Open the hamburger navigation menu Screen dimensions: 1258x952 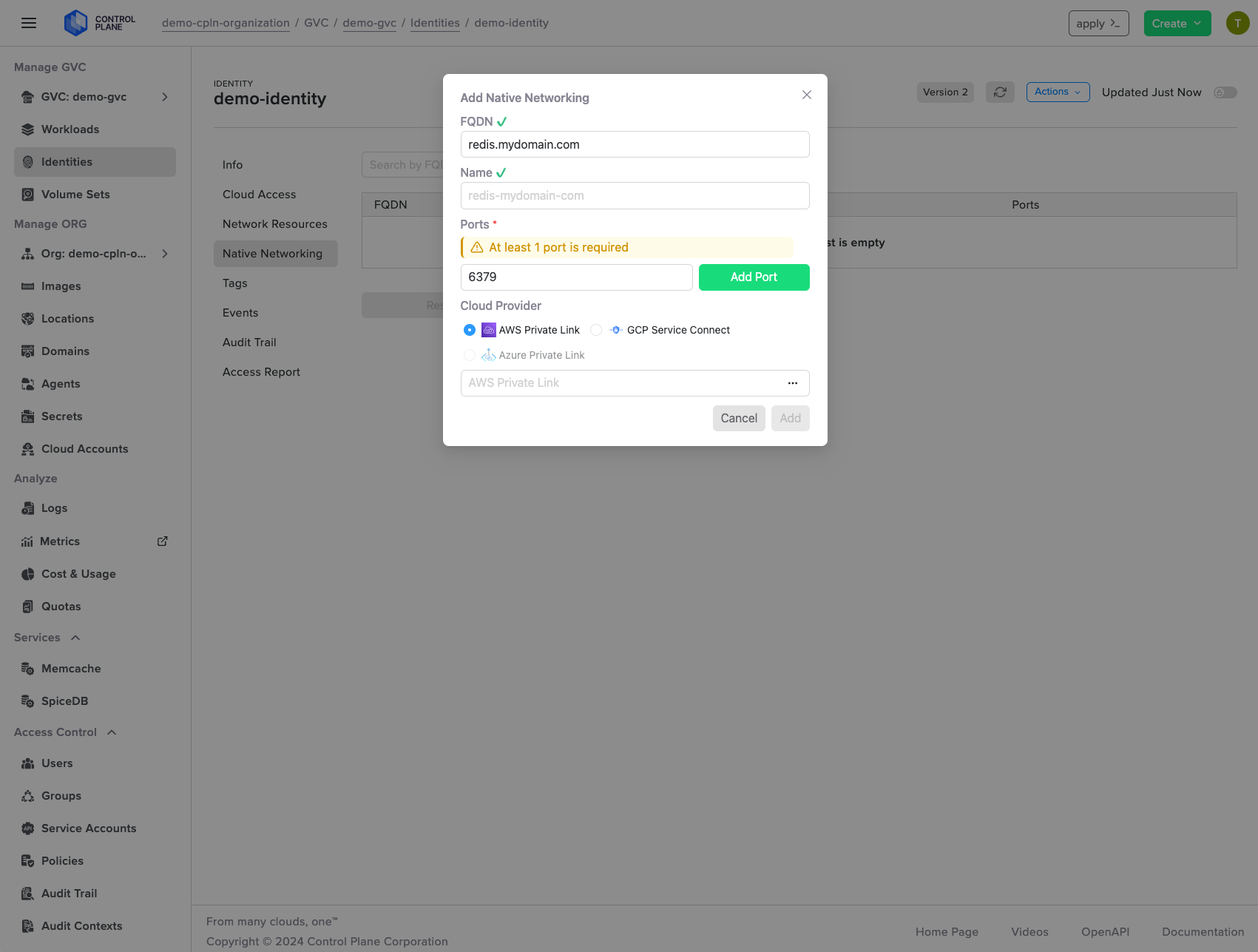click(x=29, y=23)
